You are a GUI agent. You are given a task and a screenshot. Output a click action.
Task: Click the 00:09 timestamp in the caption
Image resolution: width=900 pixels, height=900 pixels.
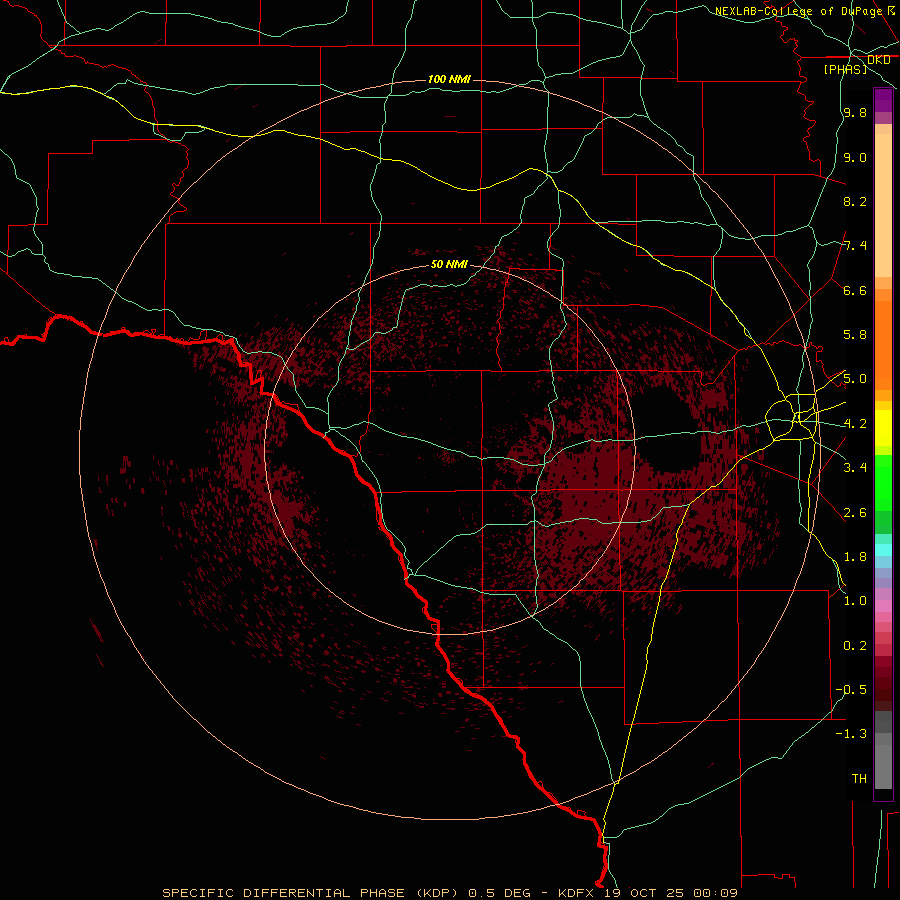715,893
